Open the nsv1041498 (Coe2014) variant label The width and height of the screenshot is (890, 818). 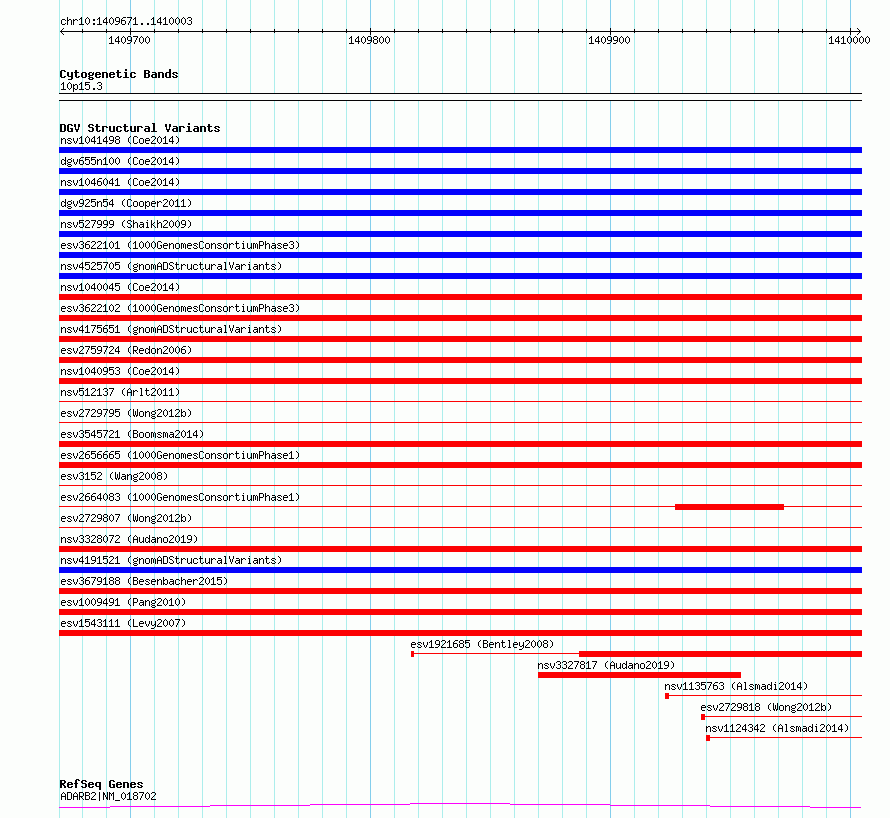pos(120,140)
